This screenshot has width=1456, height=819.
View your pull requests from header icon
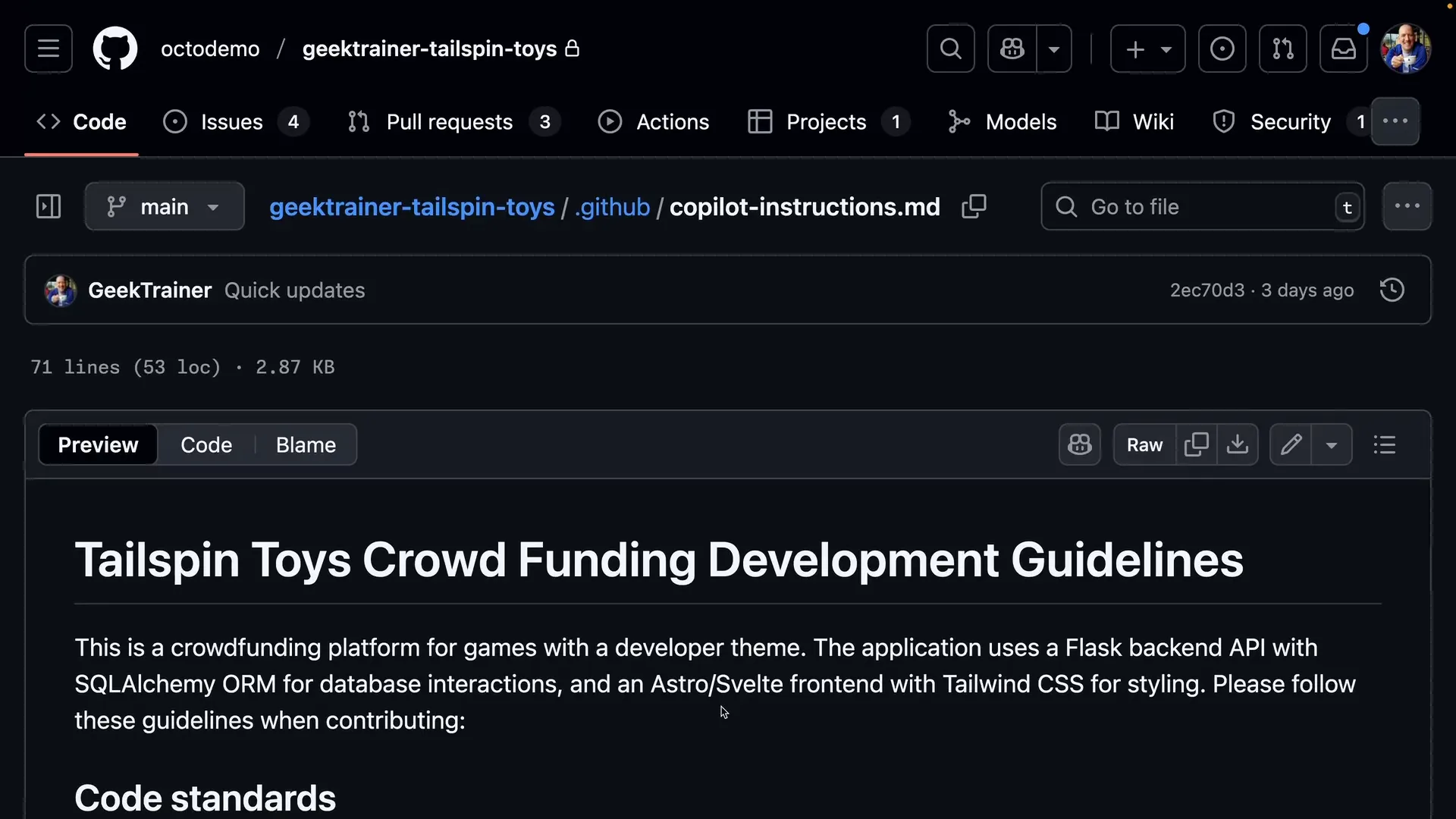coord(1282,49)
